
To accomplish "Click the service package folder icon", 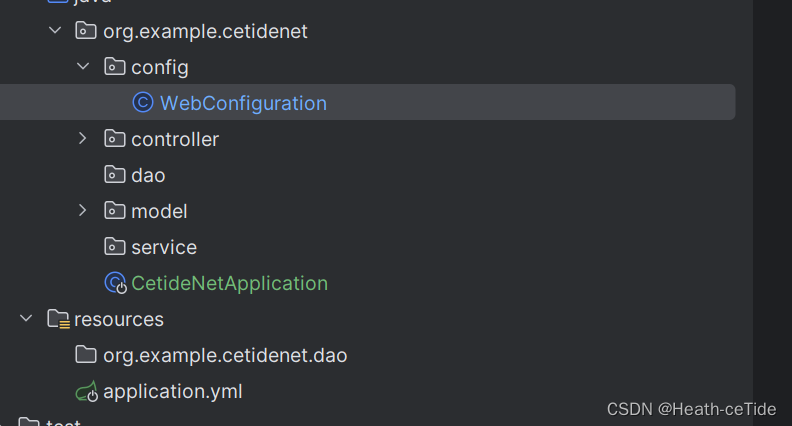I will 115,247.
